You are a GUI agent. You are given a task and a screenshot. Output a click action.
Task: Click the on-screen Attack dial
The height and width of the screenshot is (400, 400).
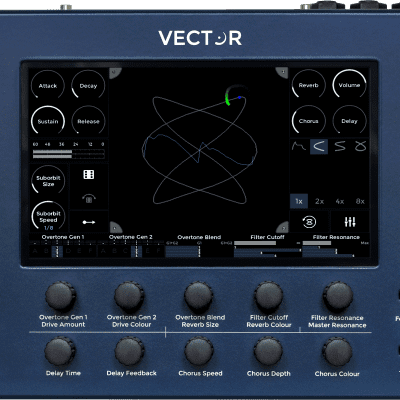point(48,85)
